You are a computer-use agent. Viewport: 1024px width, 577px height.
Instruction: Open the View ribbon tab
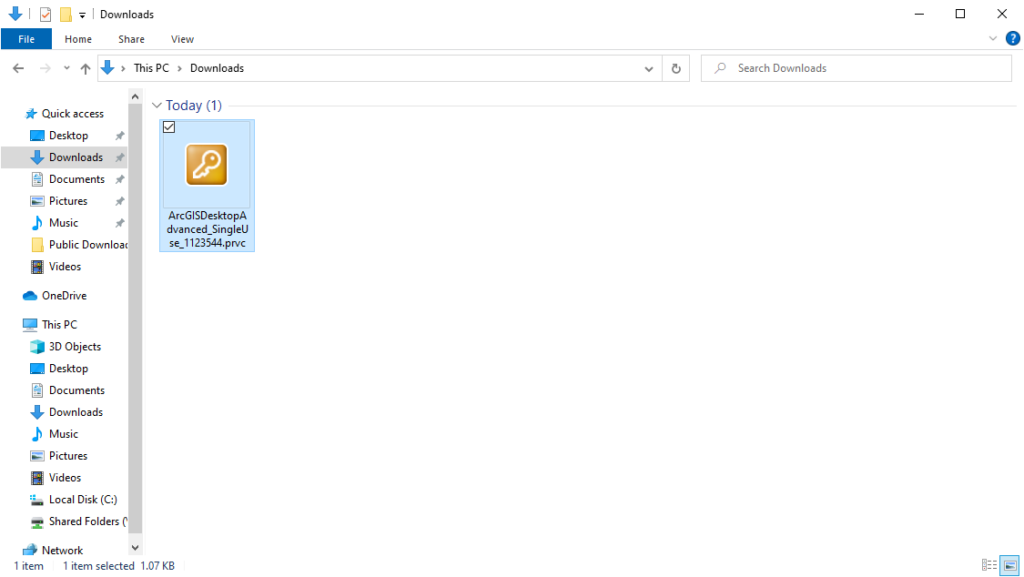pyautogui.click(x=182, y=39)
